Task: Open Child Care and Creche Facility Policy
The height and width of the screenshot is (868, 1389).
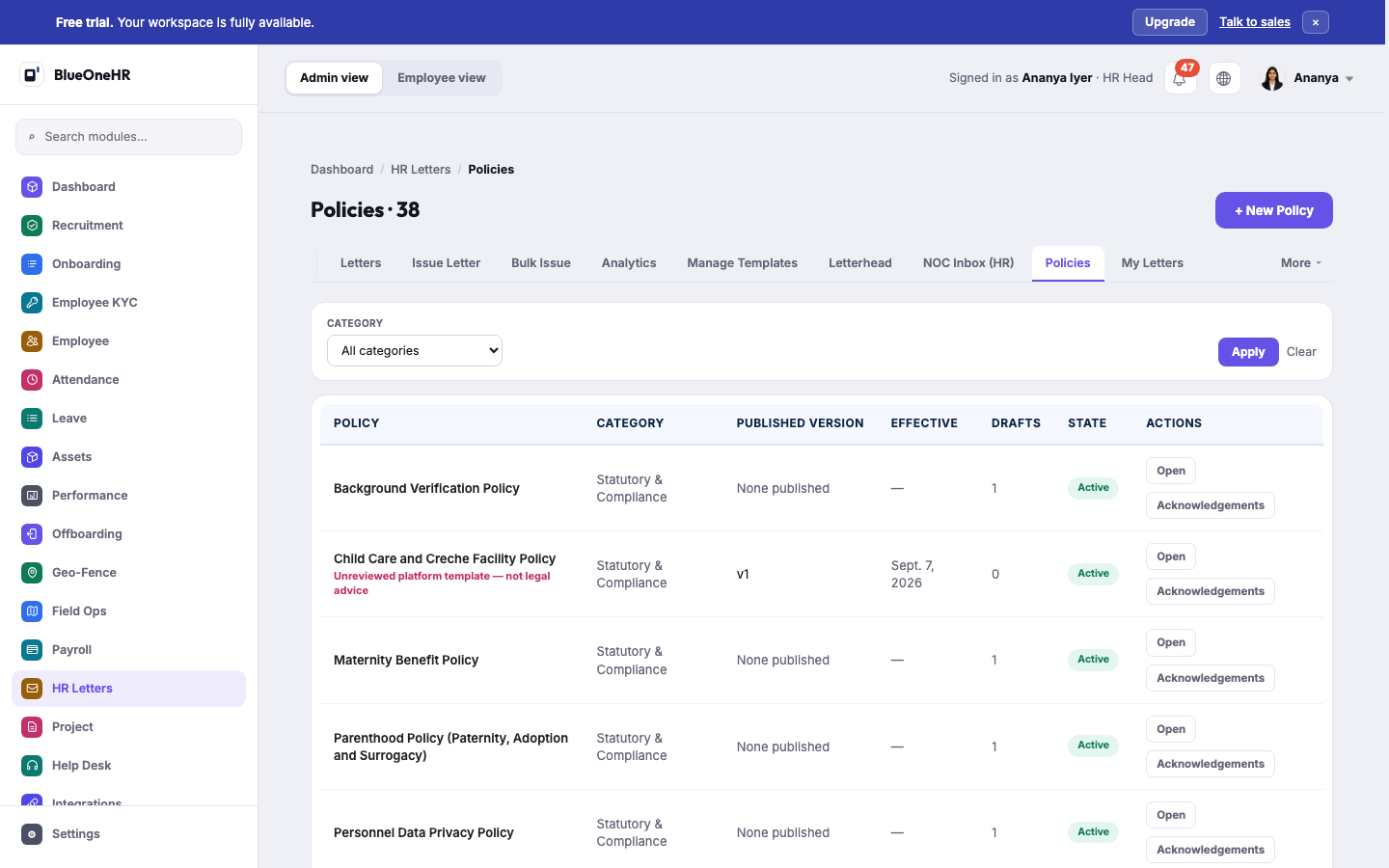Action: coord(1171,556)
